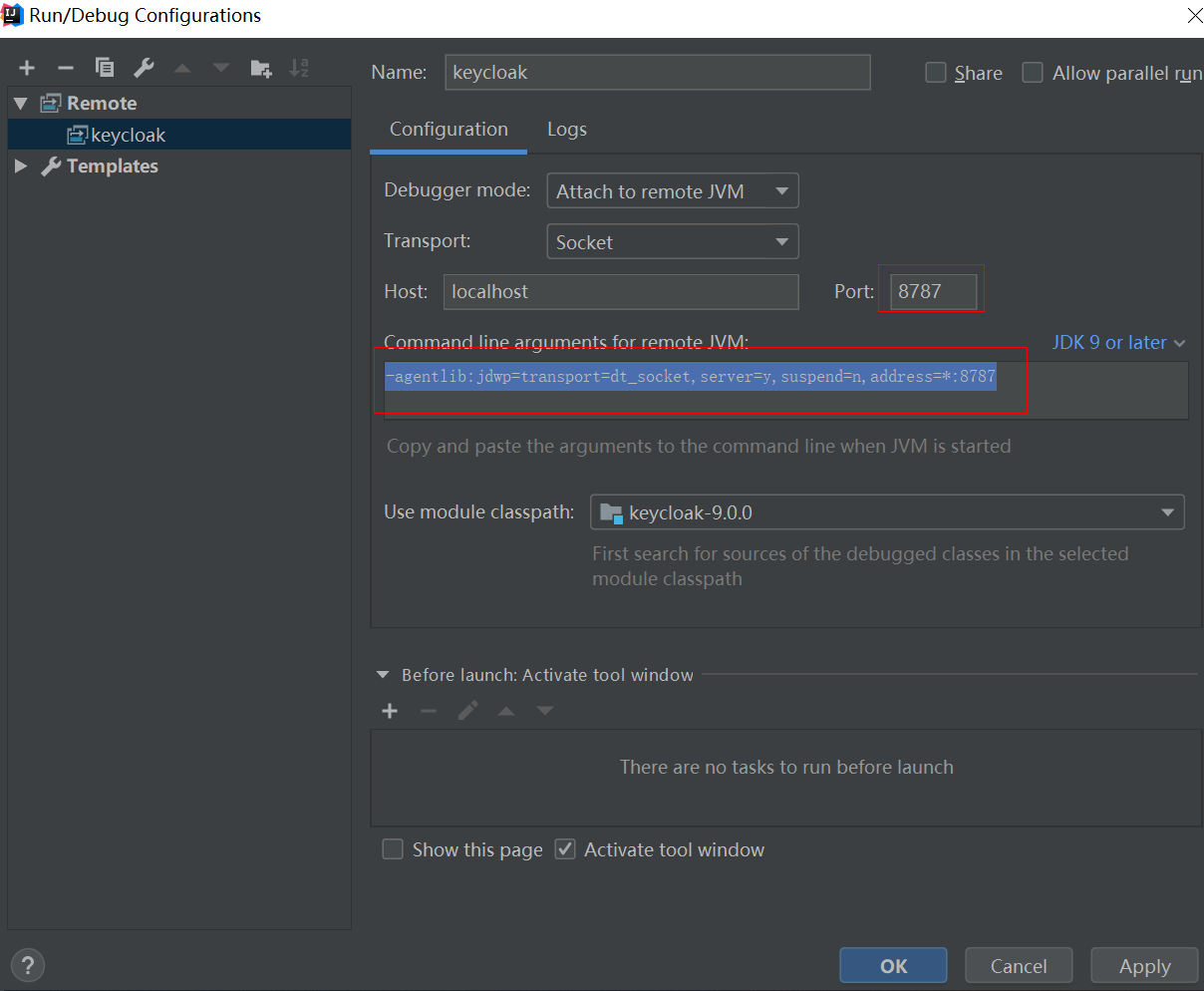Click 'There are no tasks to run before launch' text
Viewport: 1204px width, 991px height.
click(x=786, y=767)
